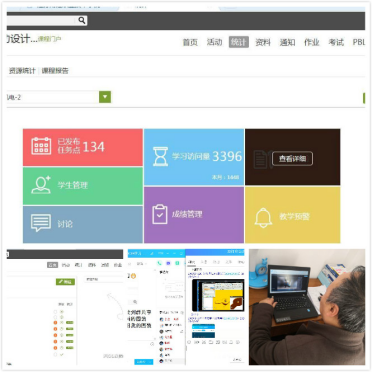Click the 教学预警 bell icon
Viewport: 372px width, 372px height.
pyautogui.click(x=263, y=217)
